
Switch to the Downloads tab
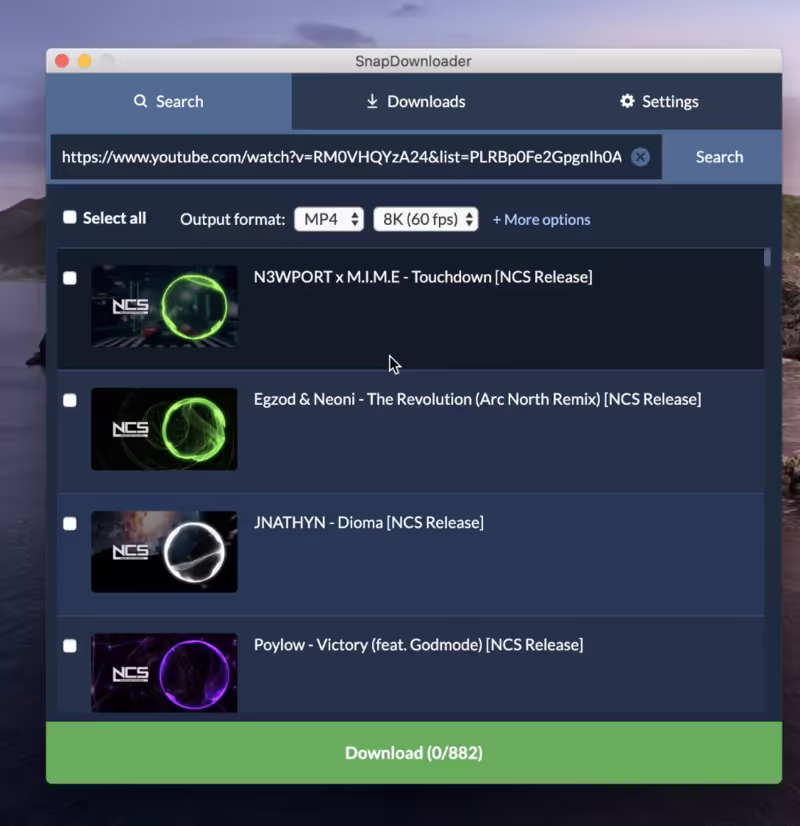point(416,101)
